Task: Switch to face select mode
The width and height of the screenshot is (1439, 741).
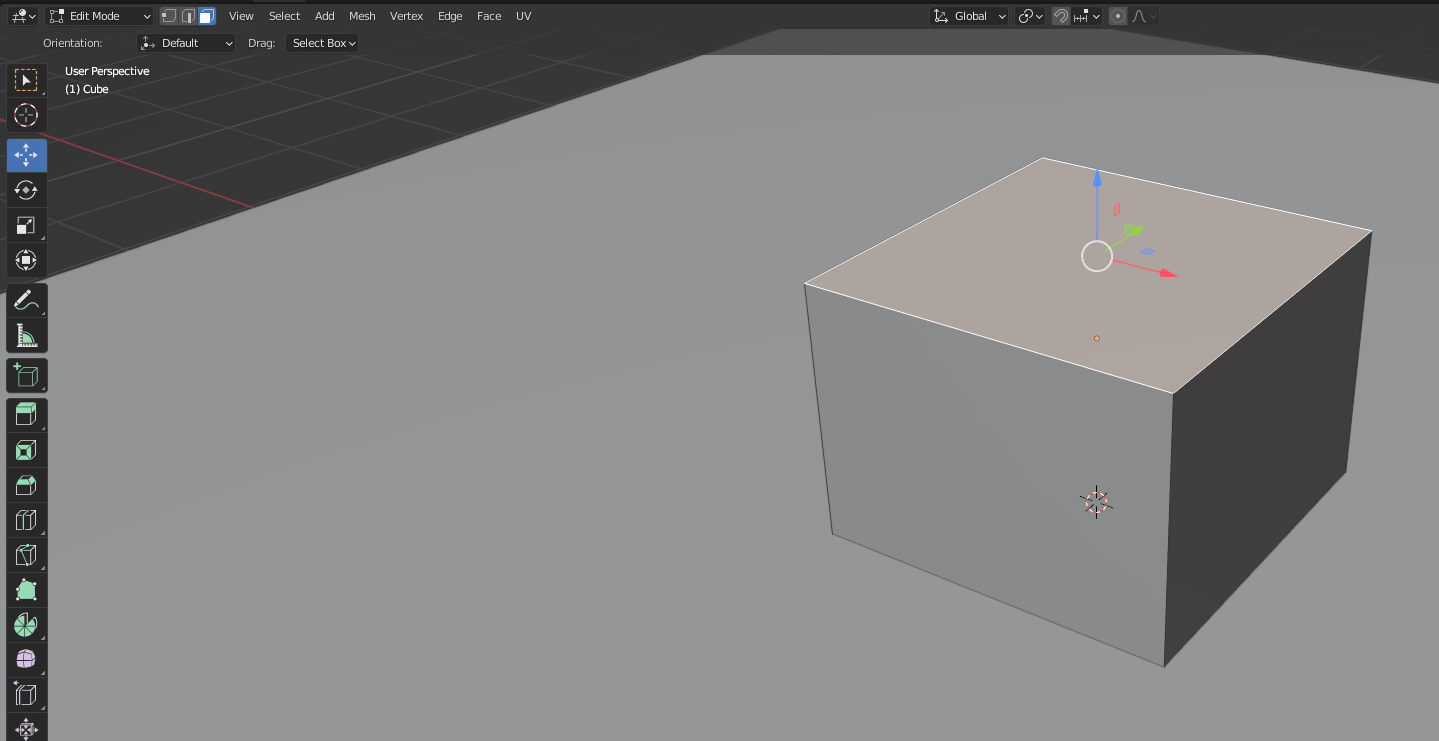Action: coord(207,16)
